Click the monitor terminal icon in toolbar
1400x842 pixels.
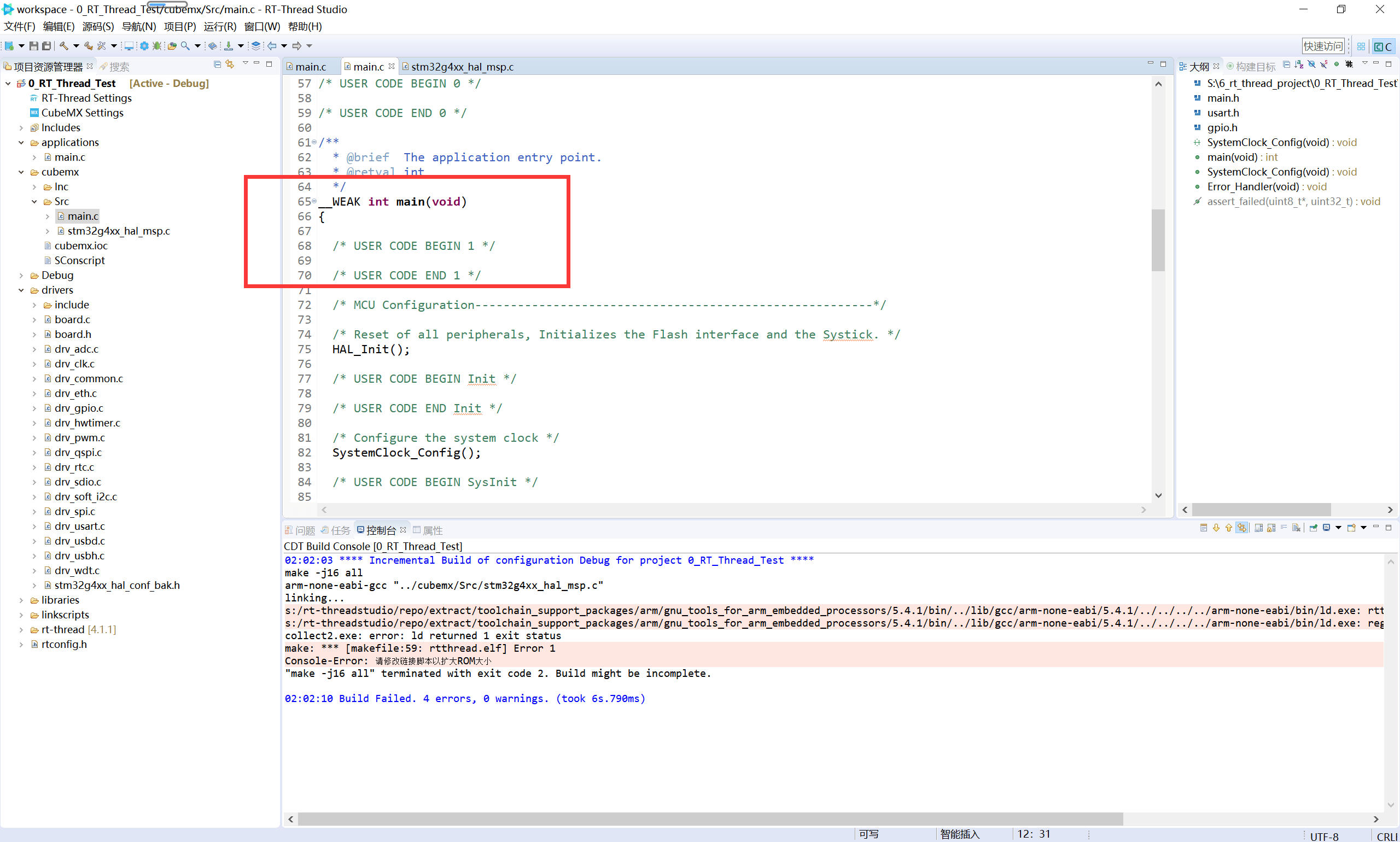click(x=129, y=46)
